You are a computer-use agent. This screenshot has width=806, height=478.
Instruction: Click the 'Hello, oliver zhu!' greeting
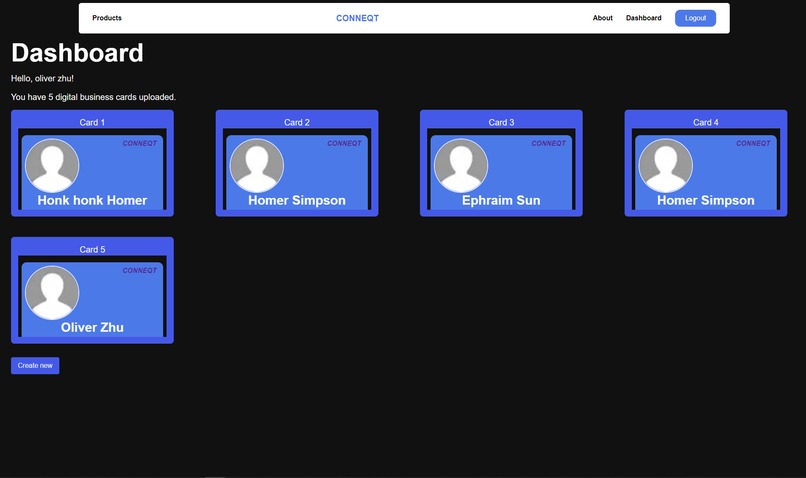point(42,79)
